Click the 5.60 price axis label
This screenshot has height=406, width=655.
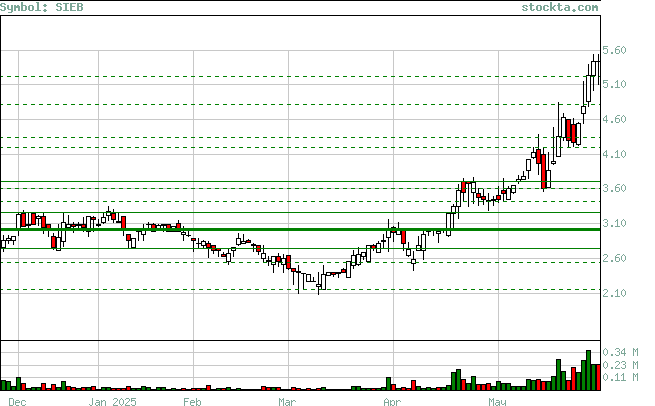[614, 51]
